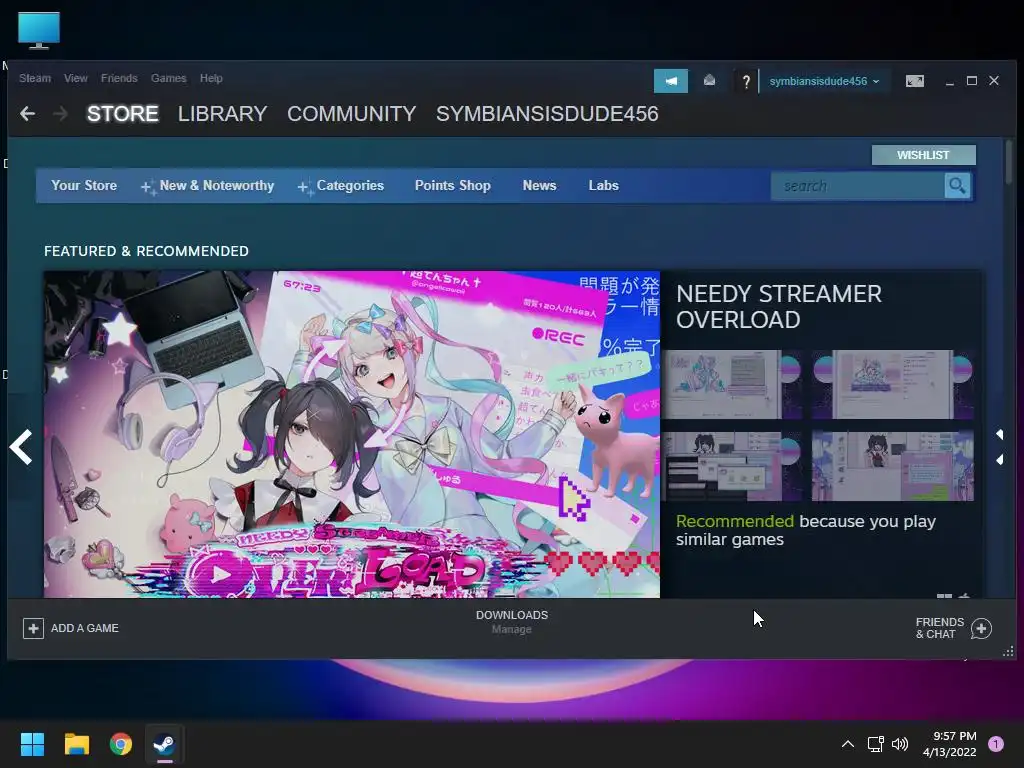Open the Points Shop link

453,185
